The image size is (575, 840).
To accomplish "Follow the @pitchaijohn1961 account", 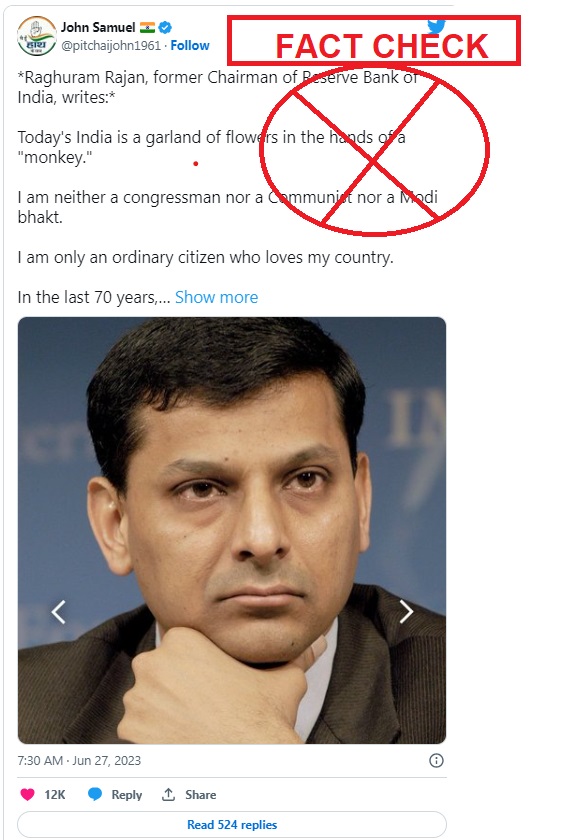I will pos(190,46).
